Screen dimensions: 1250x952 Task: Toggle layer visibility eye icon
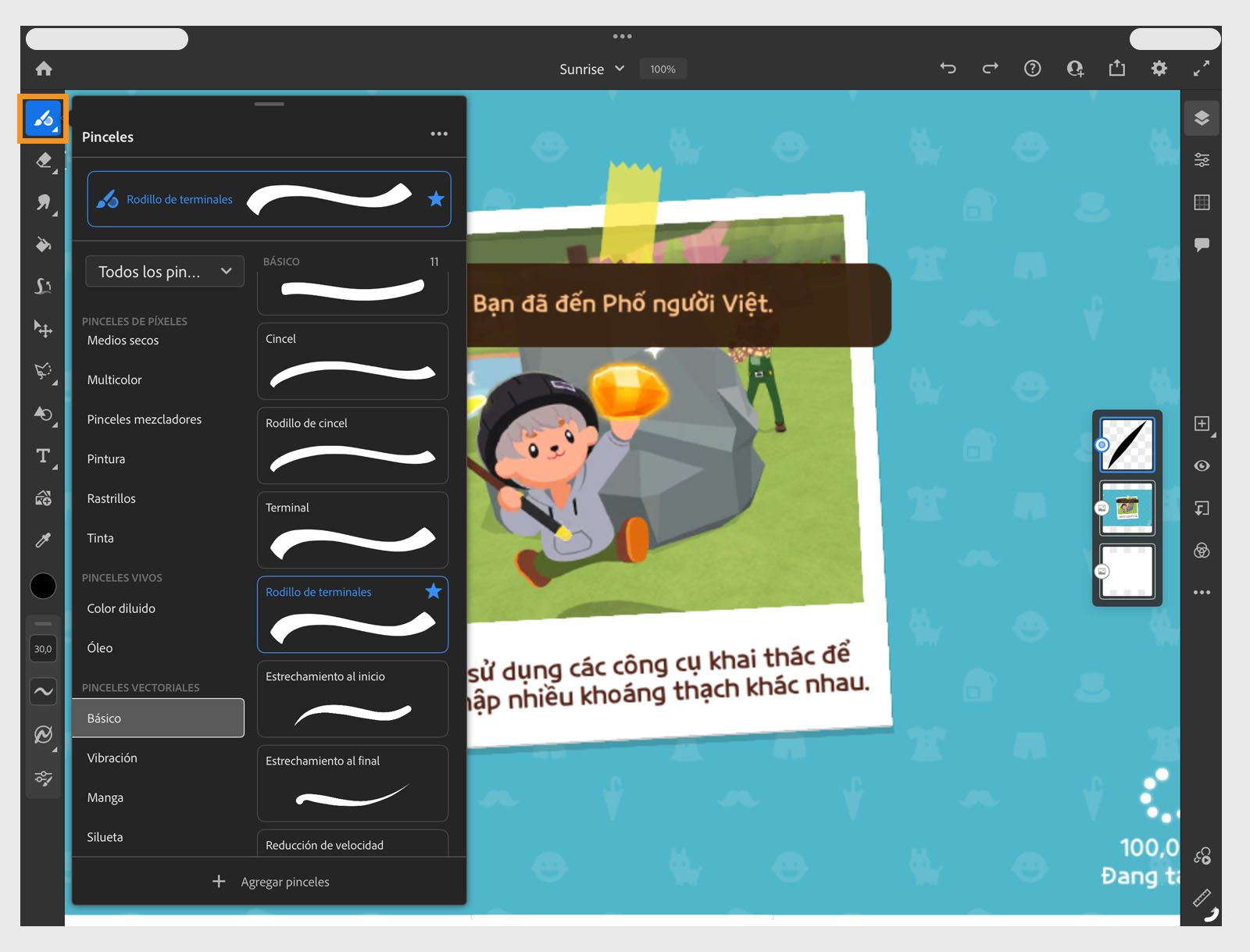pyautogui.click(x=1202, y=465)
